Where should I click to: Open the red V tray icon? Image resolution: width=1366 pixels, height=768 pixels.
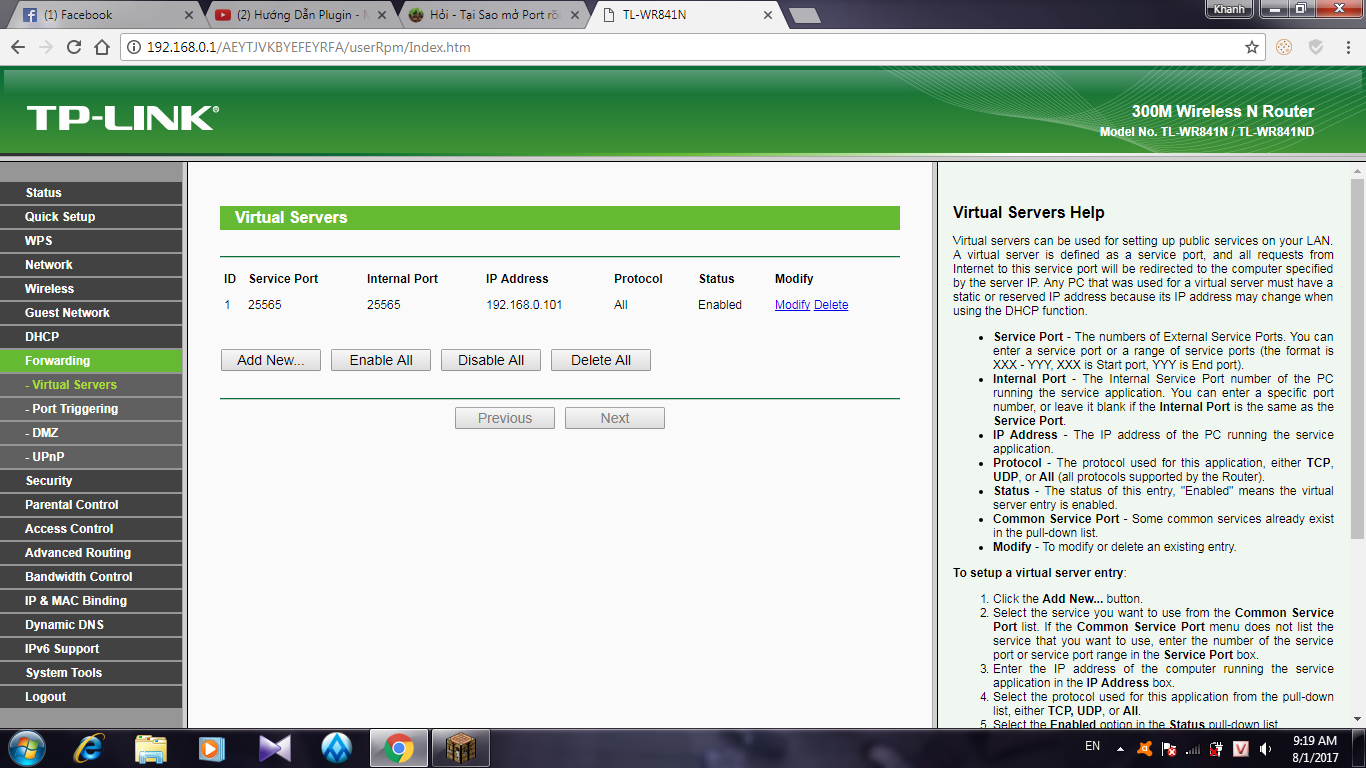(1241, 748)
